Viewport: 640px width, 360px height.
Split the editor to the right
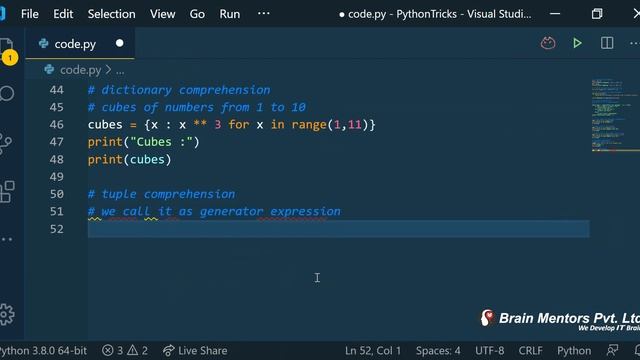point(607,43)
